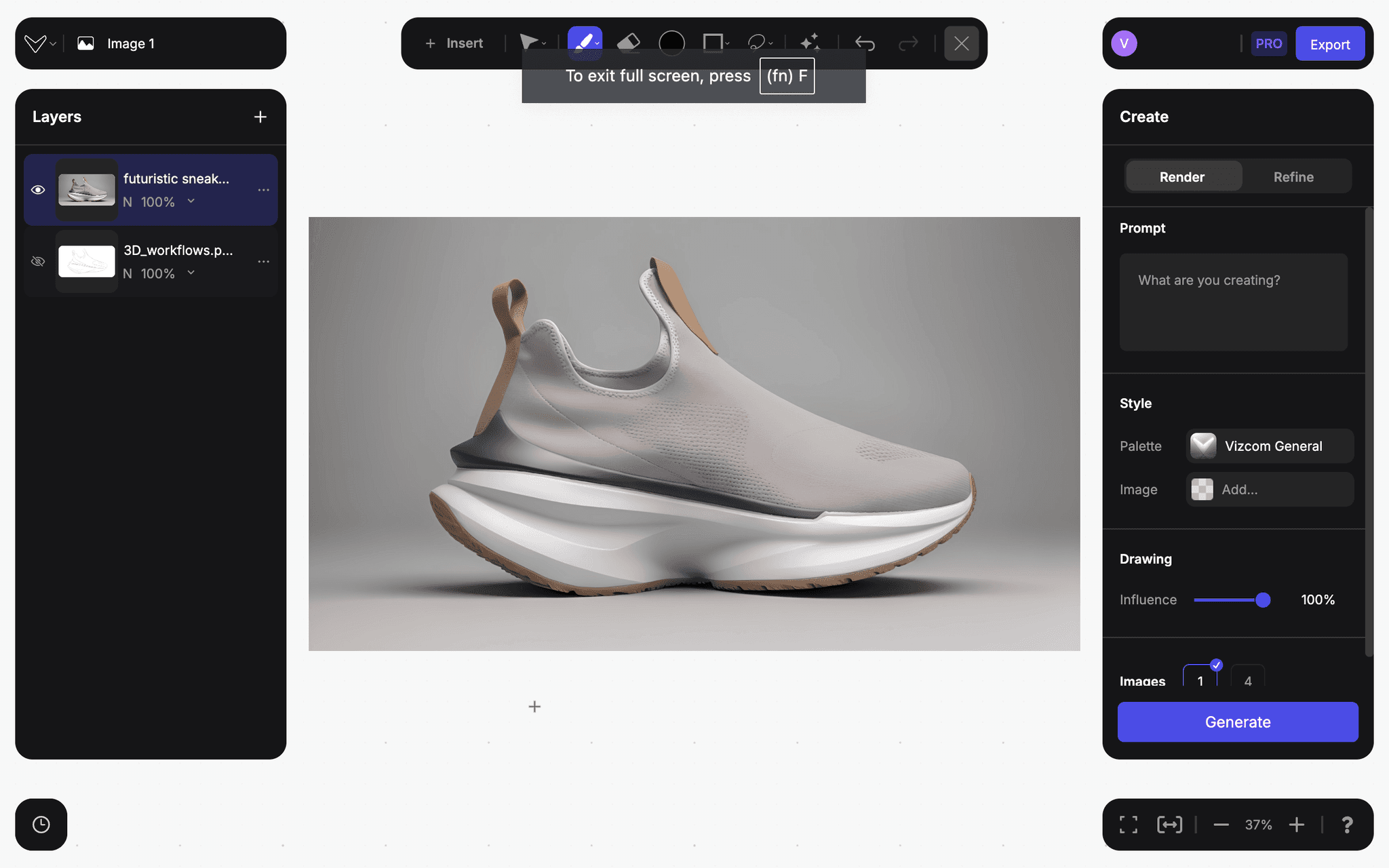Show the 3D_workflows layer
The width and height of the screenshot is (1389, 868).
[38, 261]
